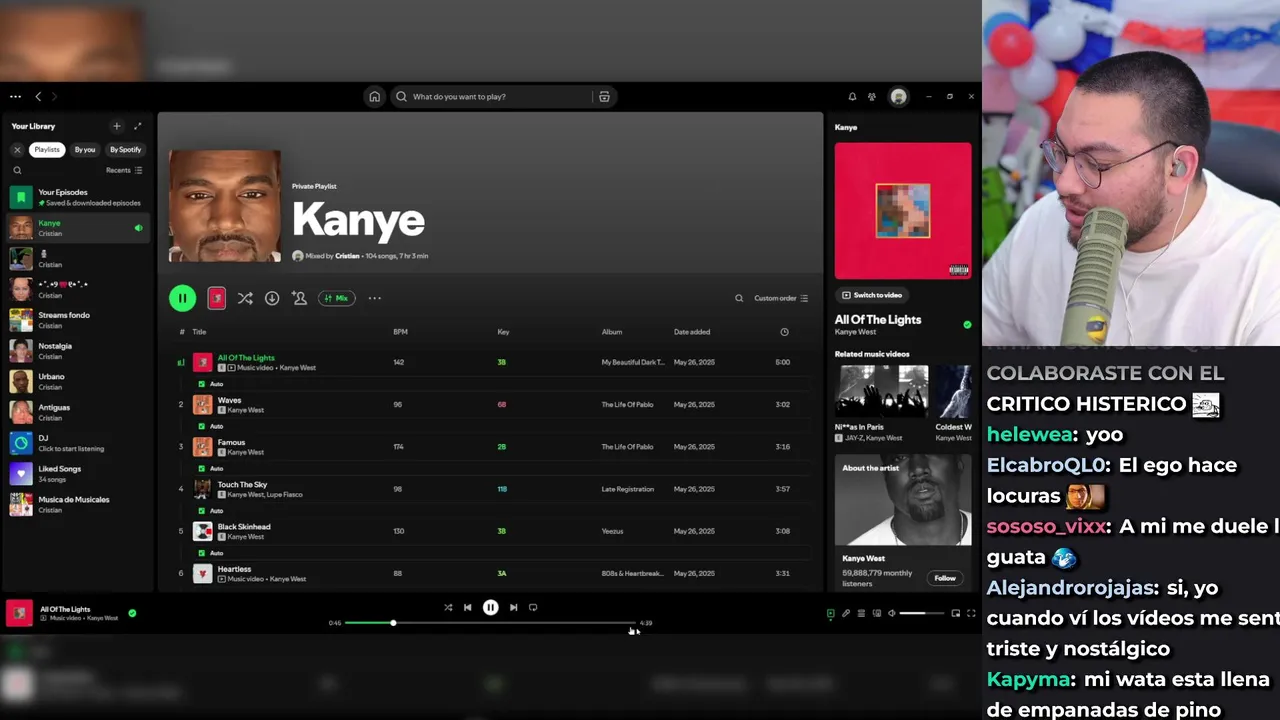Go back using the back arrow

coord(38,97)
